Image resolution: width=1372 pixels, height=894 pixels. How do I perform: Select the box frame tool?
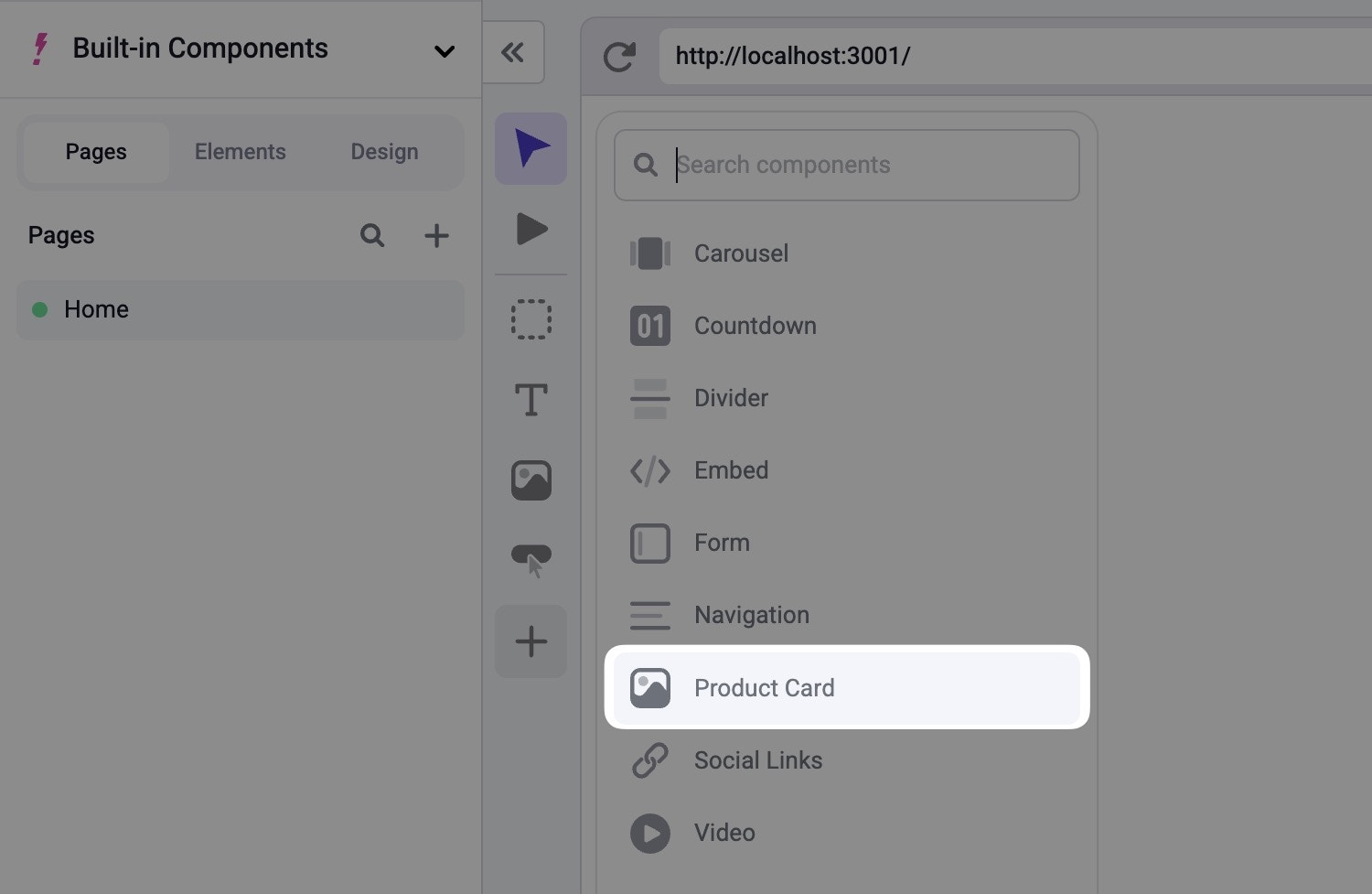pos(531,319)
